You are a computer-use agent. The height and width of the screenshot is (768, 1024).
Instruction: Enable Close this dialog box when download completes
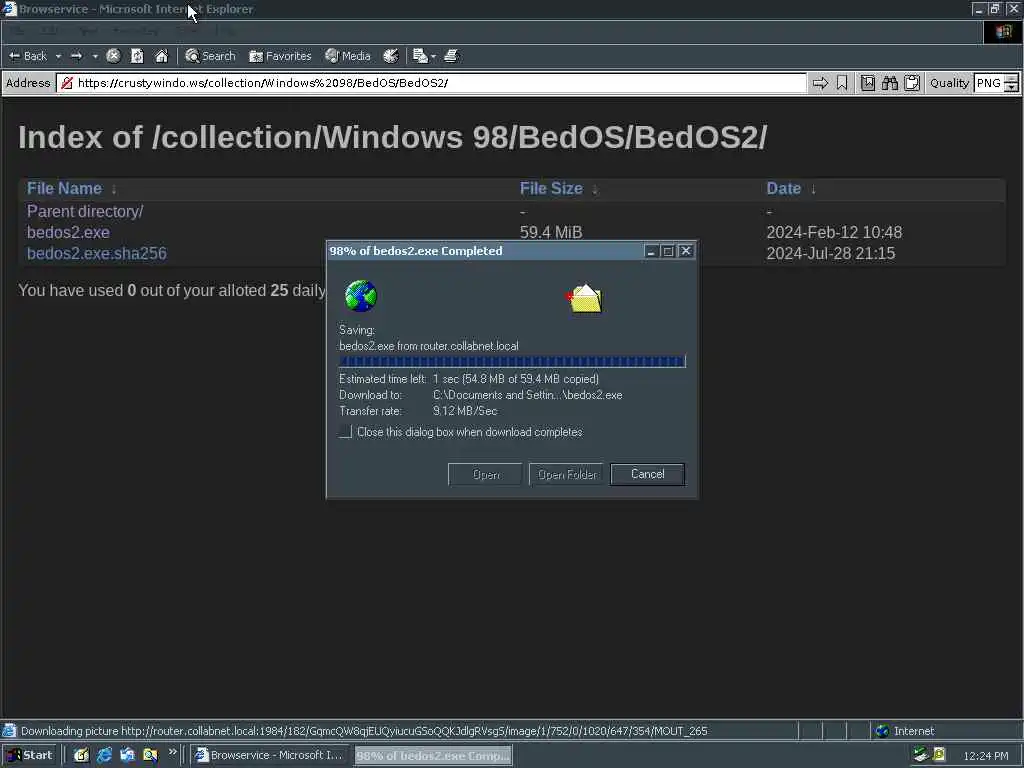pyautogui.click(x=345, y=432)
